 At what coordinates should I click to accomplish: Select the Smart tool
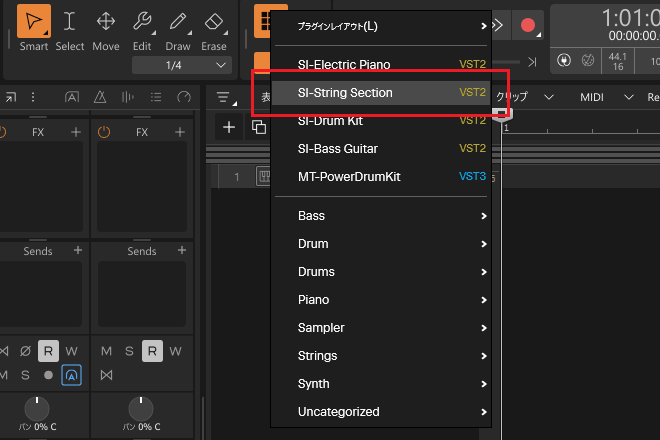pyautogui.click(x=33, y=29)
